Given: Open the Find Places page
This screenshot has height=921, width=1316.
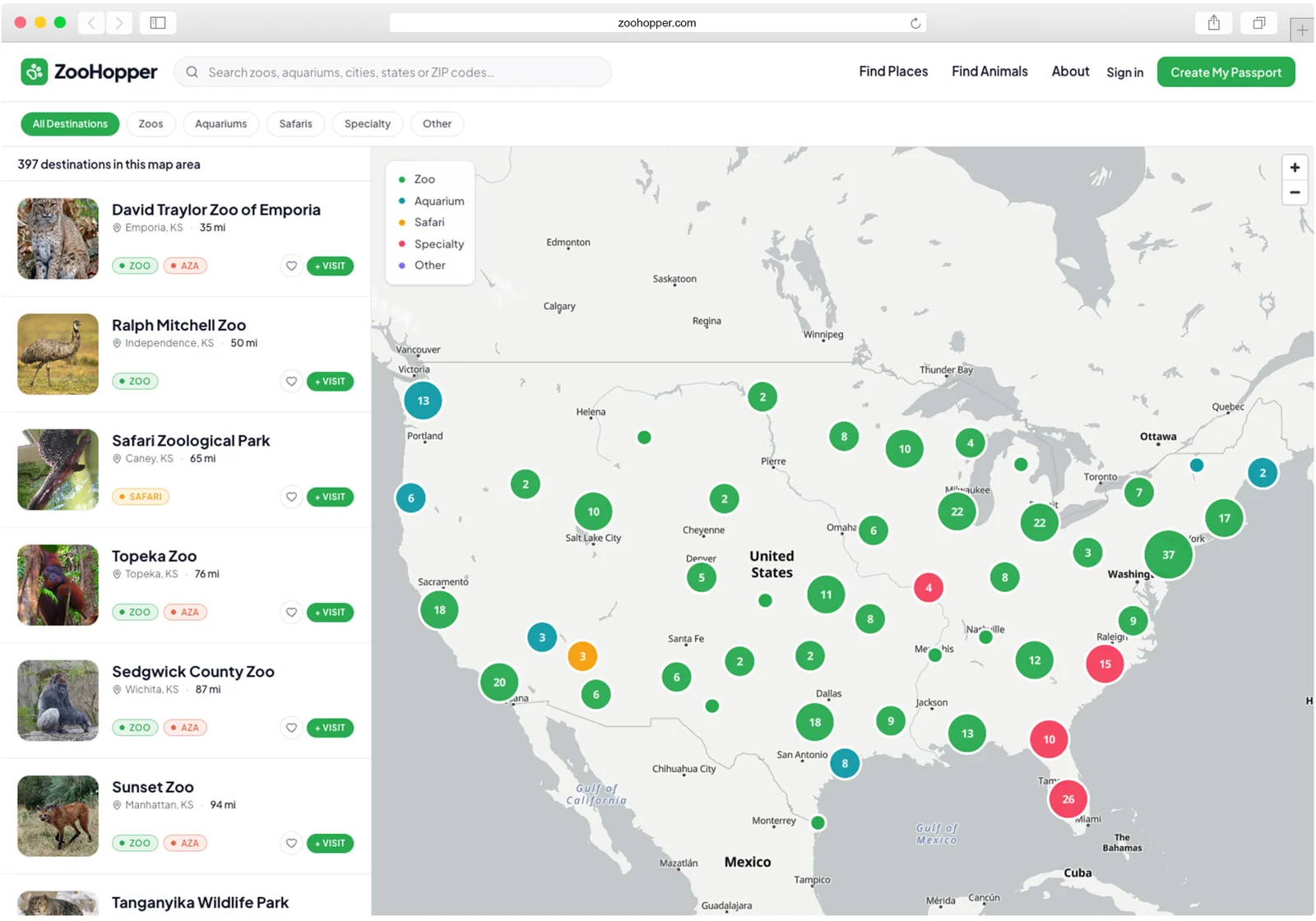Looking at the screenshot, I should click(893, 72).
